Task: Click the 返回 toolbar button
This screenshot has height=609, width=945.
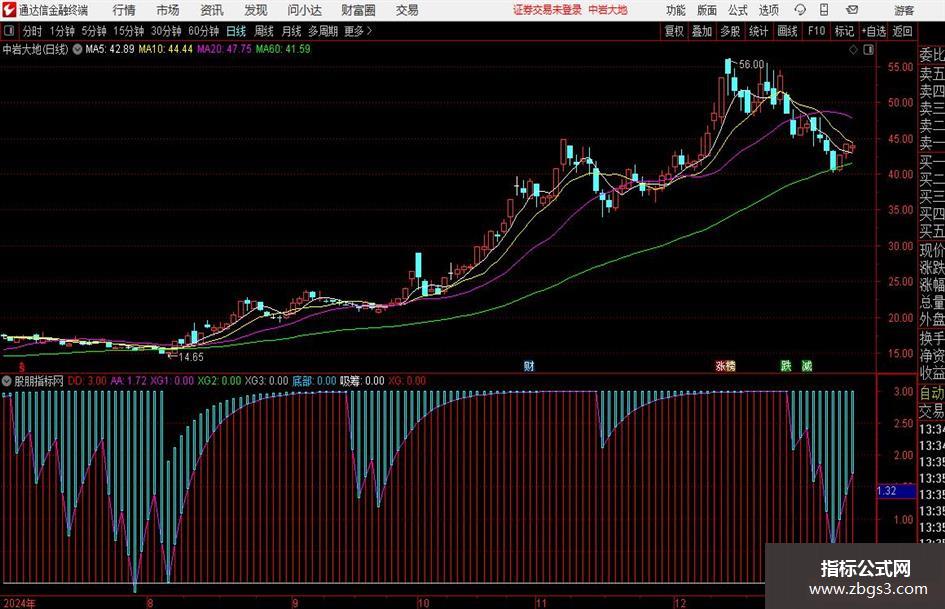Action: tap(902, 31)
